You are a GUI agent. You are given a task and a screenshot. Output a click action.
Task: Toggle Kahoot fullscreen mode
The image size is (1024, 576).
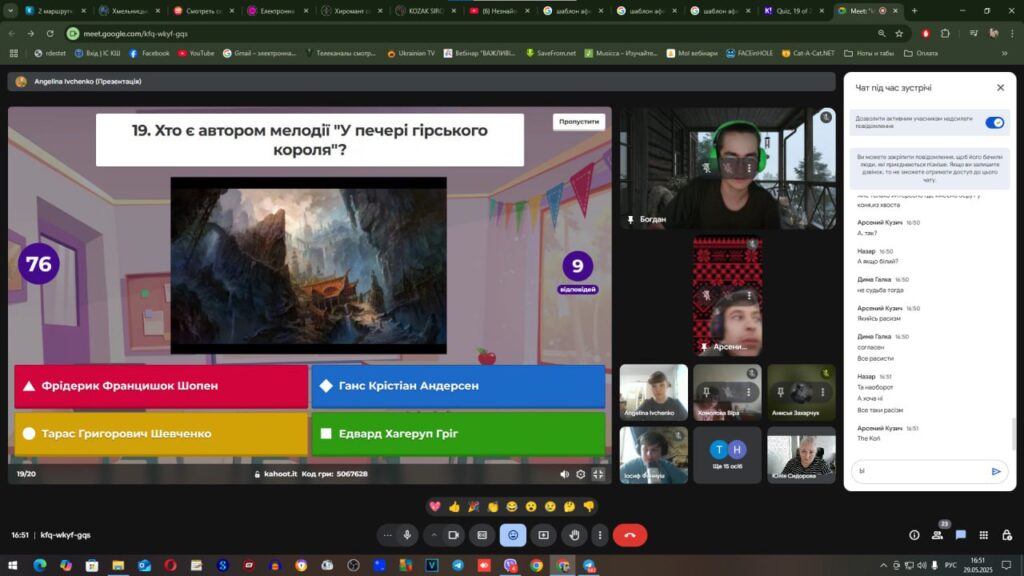598,474
